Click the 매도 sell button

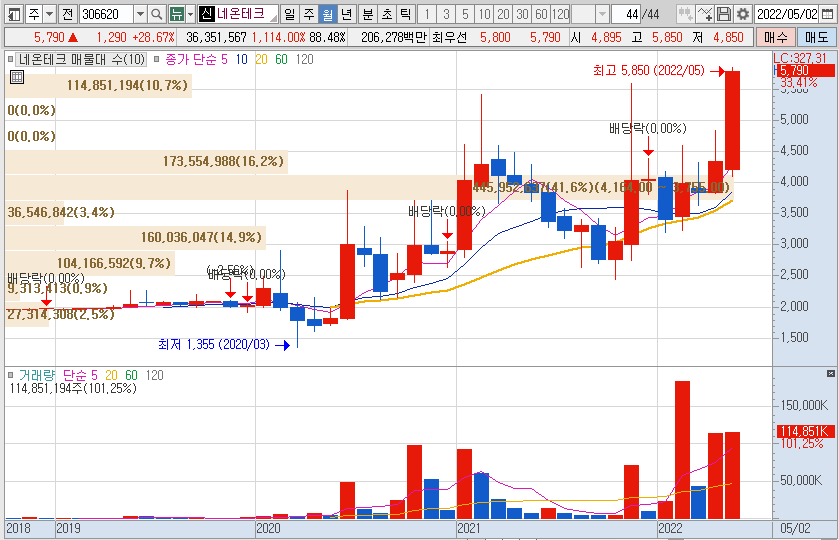[x=817, y=37]
